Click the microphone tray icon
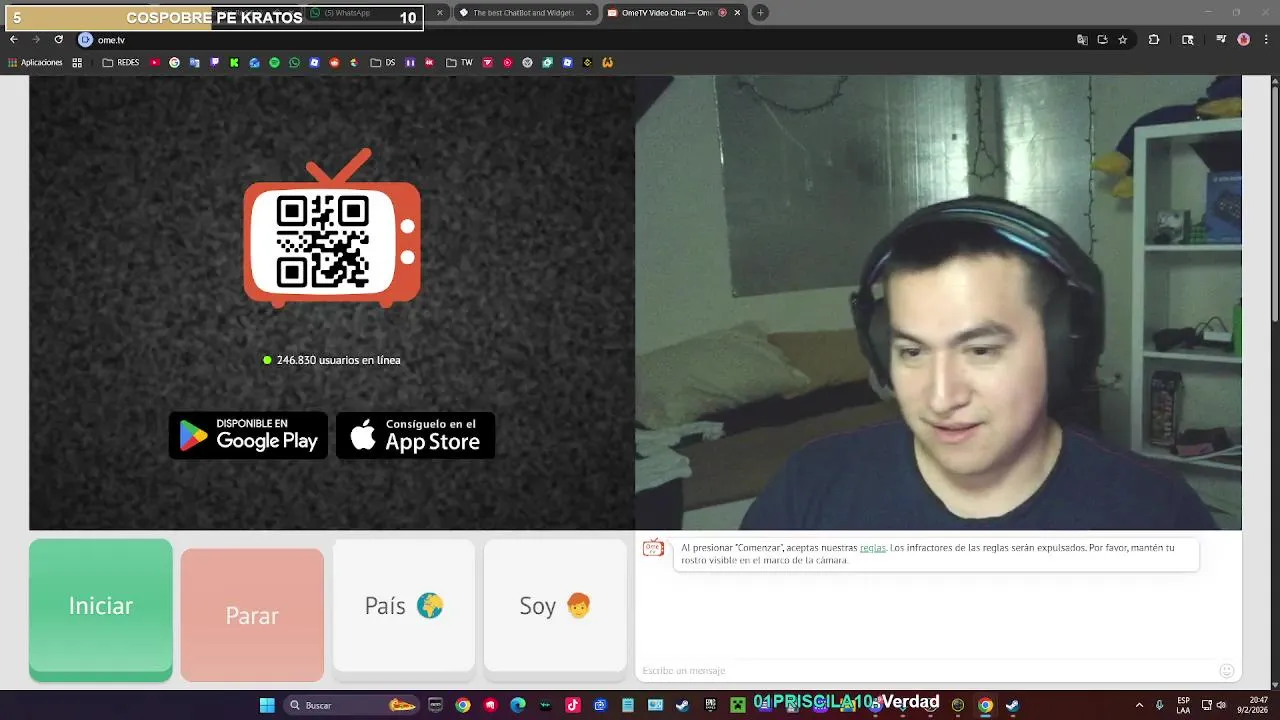This screenshot has width=1280, height=720. [x=1159, y=705]
